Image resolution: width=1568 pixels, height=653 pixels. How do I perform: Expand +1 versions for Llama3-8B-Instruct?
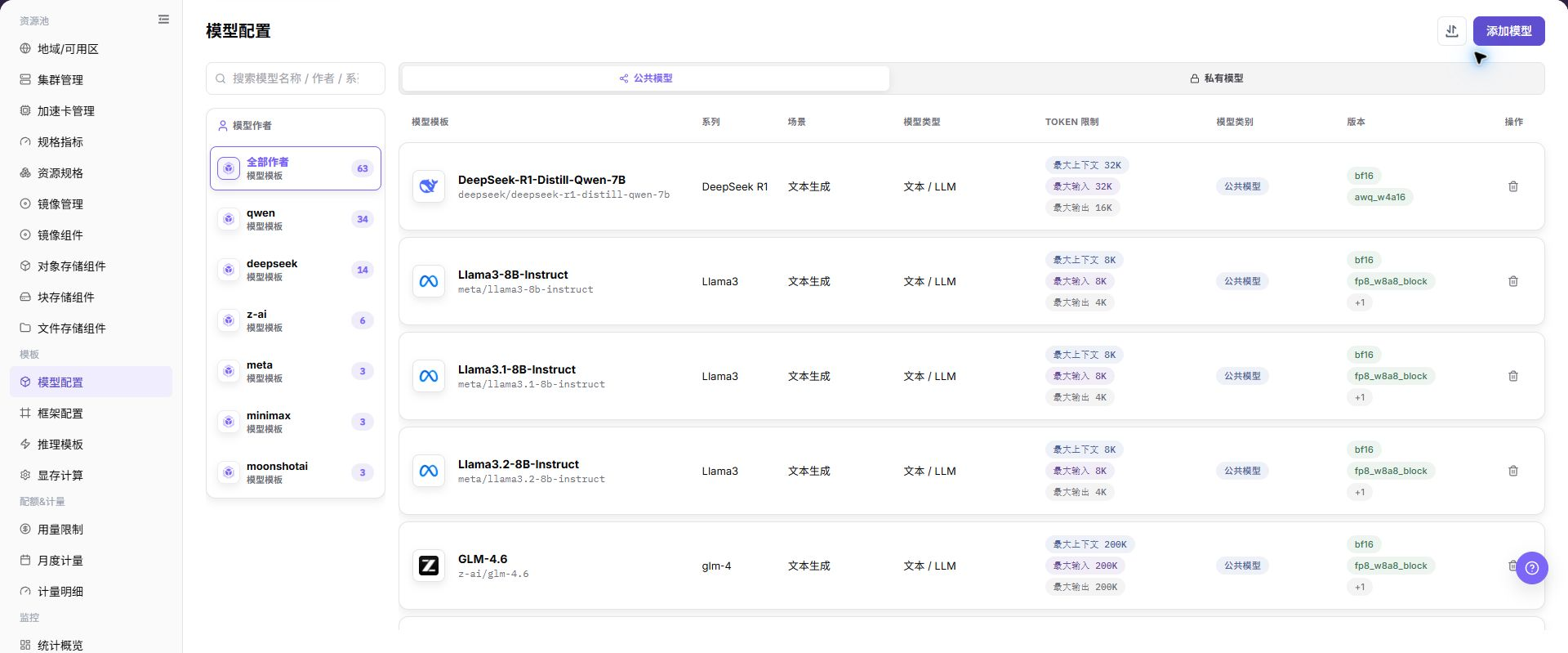point(1360,302)
